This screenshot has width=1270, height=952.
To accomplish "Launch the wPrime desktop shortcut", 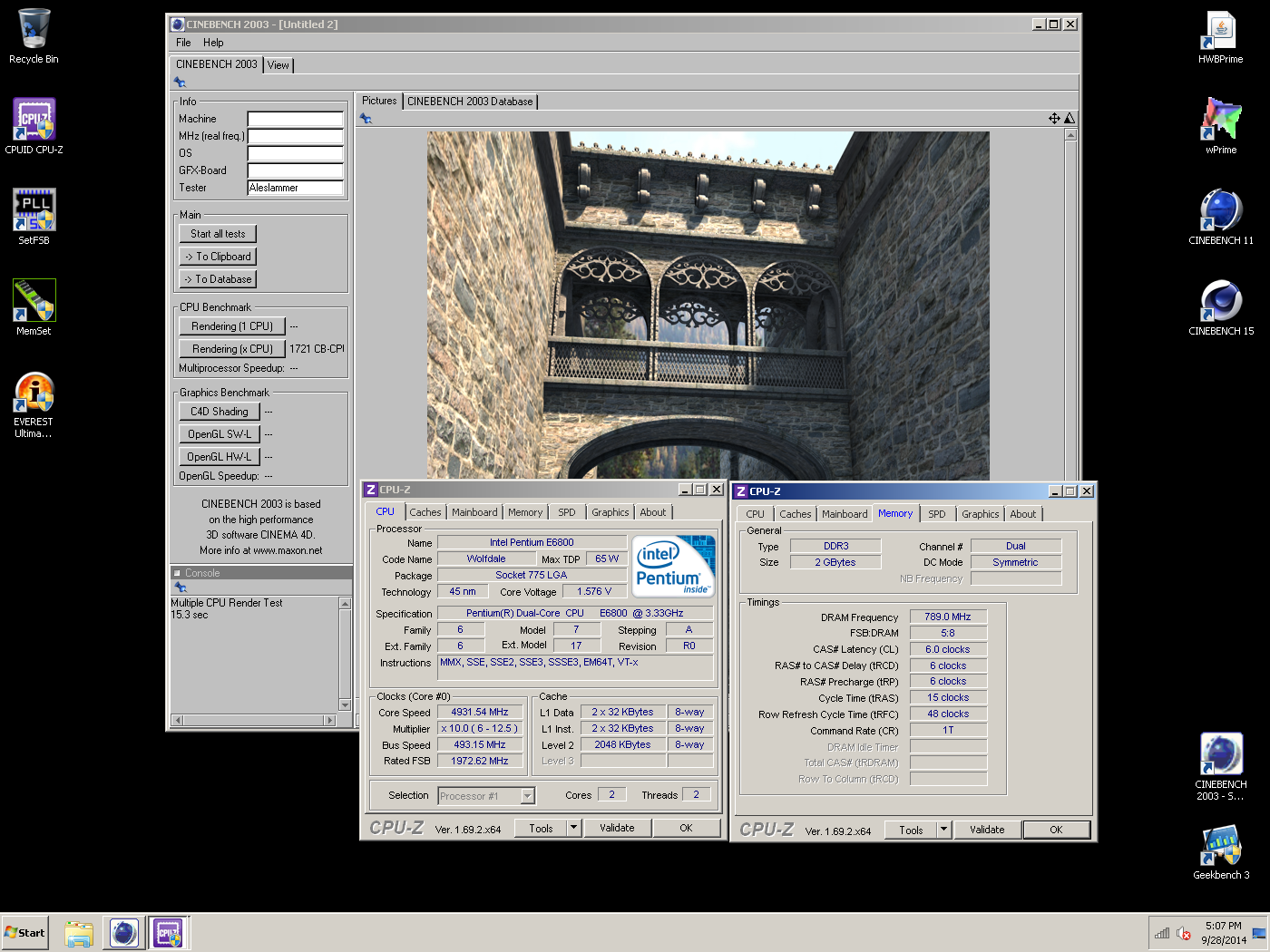I will 1221,127.
